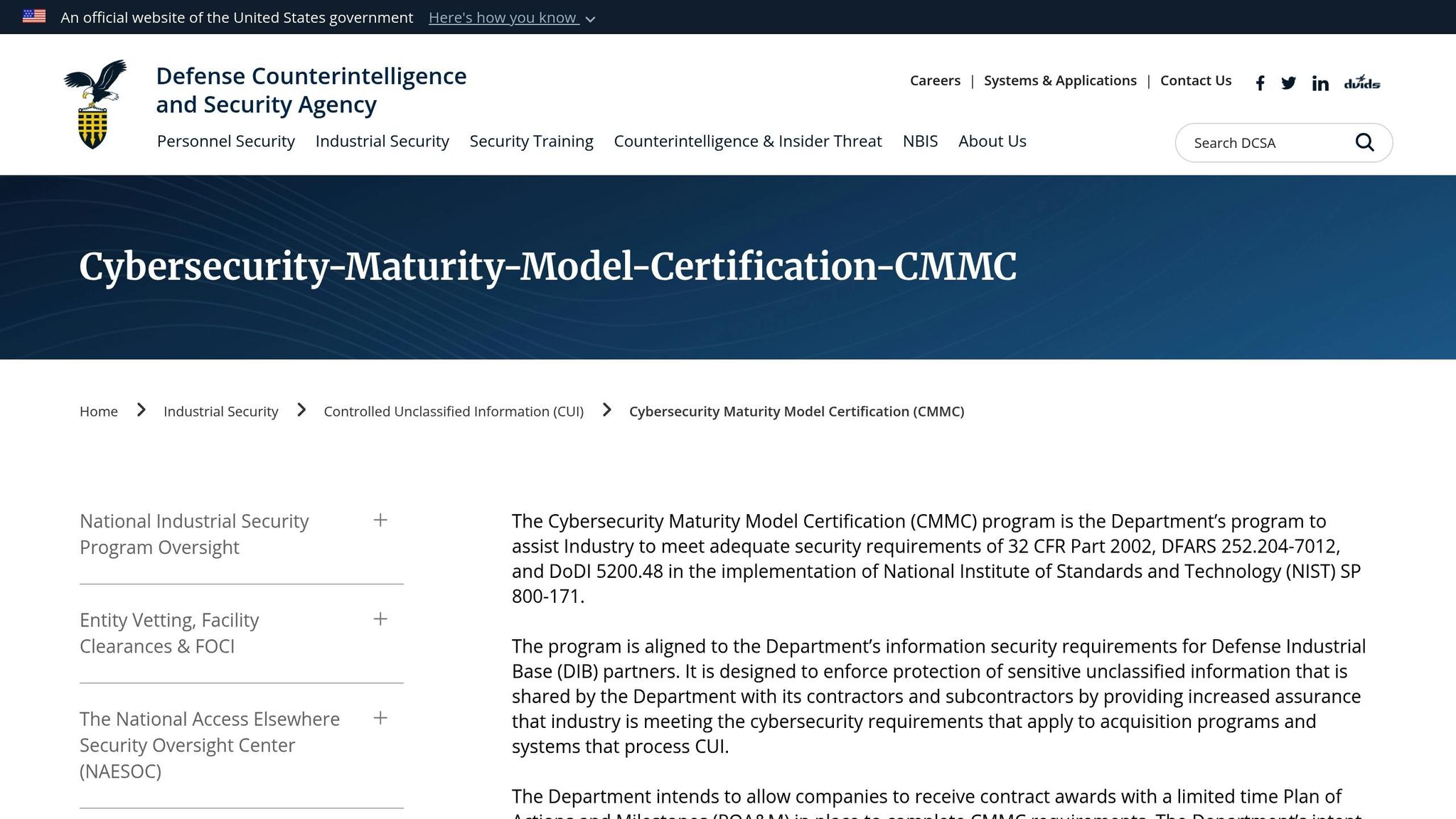Click the Defense Counterintelligence and Security Agency title

311,90
